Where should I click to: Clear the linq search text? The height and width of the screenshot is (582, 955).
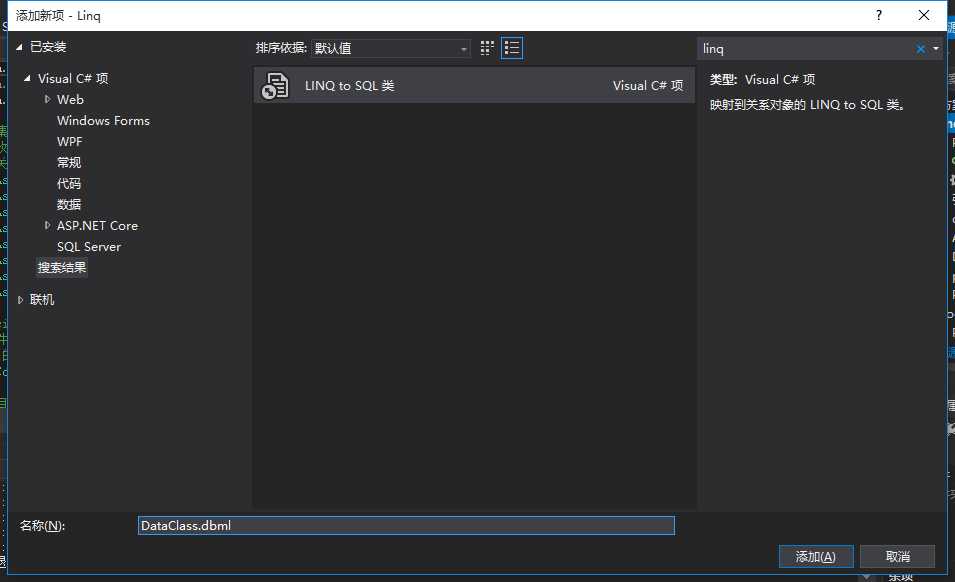click(x=920, y=49)
